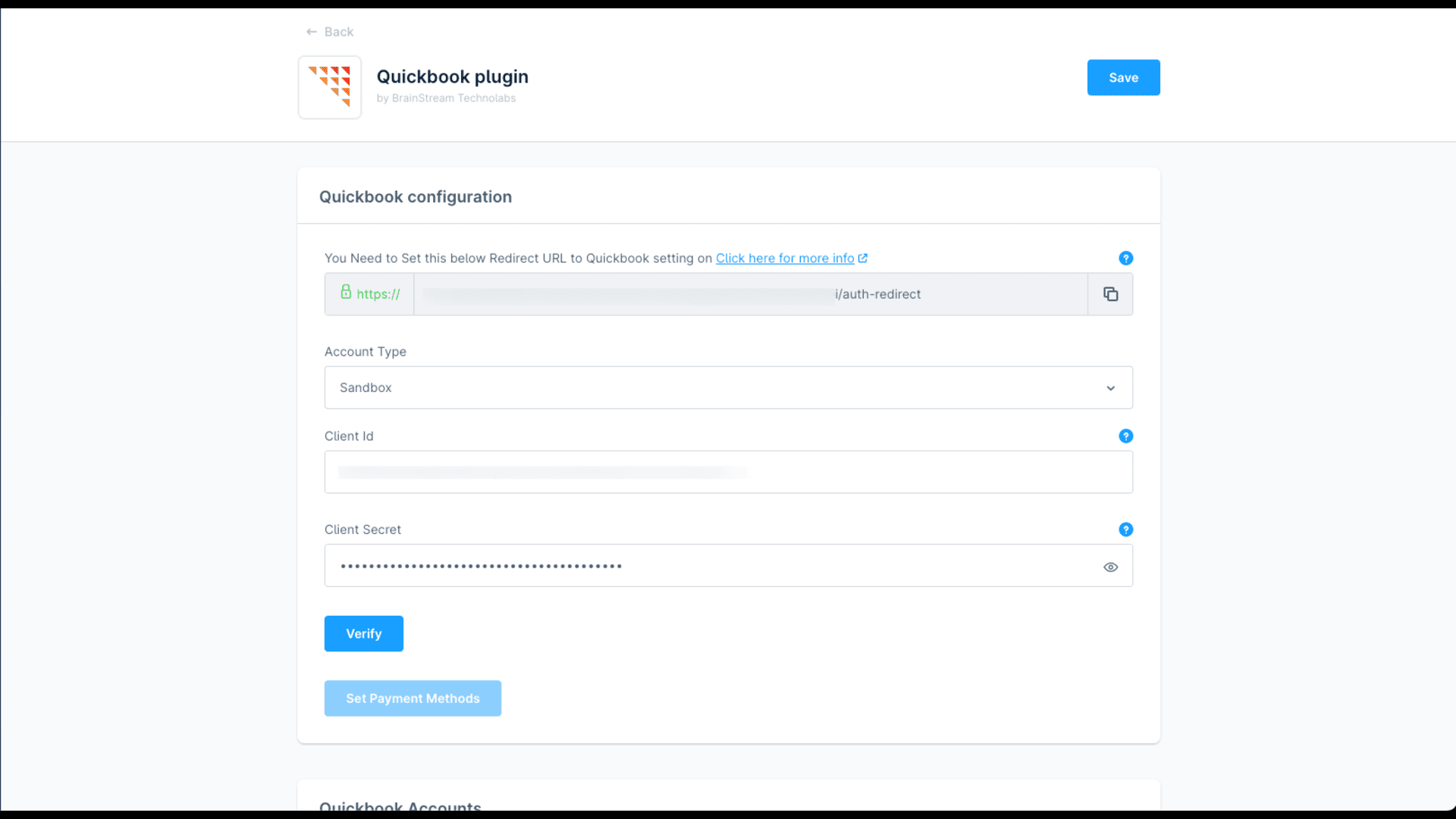1456x819 pixels.
Task: Click the Quickbook plugin logo thumbnail
Action: (x=330, y=87)
